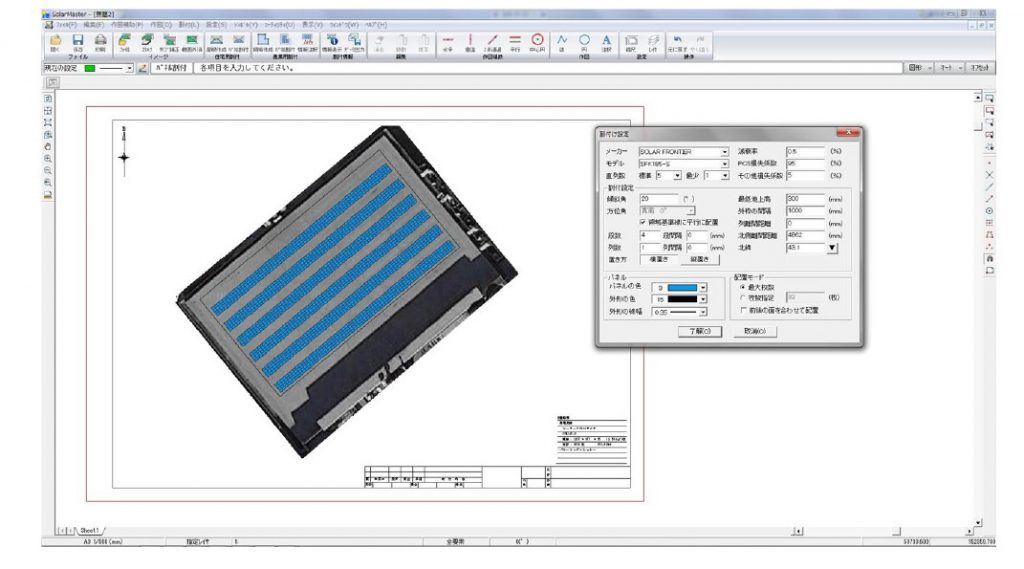Click the 段数 rows count field
This screenshot has width=1024, height=569.
(650, 235)
